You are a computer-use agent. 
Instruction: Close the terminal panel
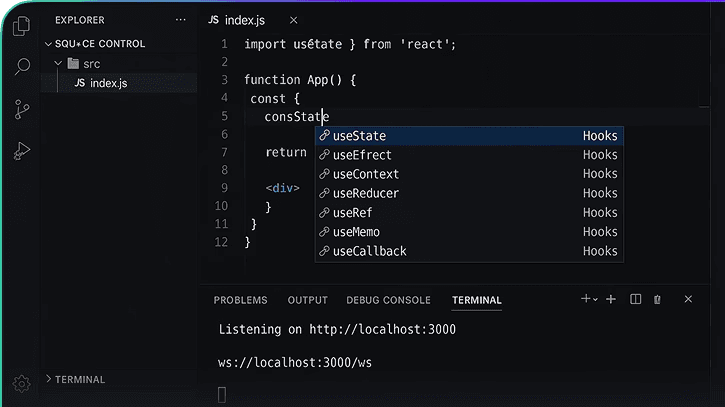tap(688, 299)
